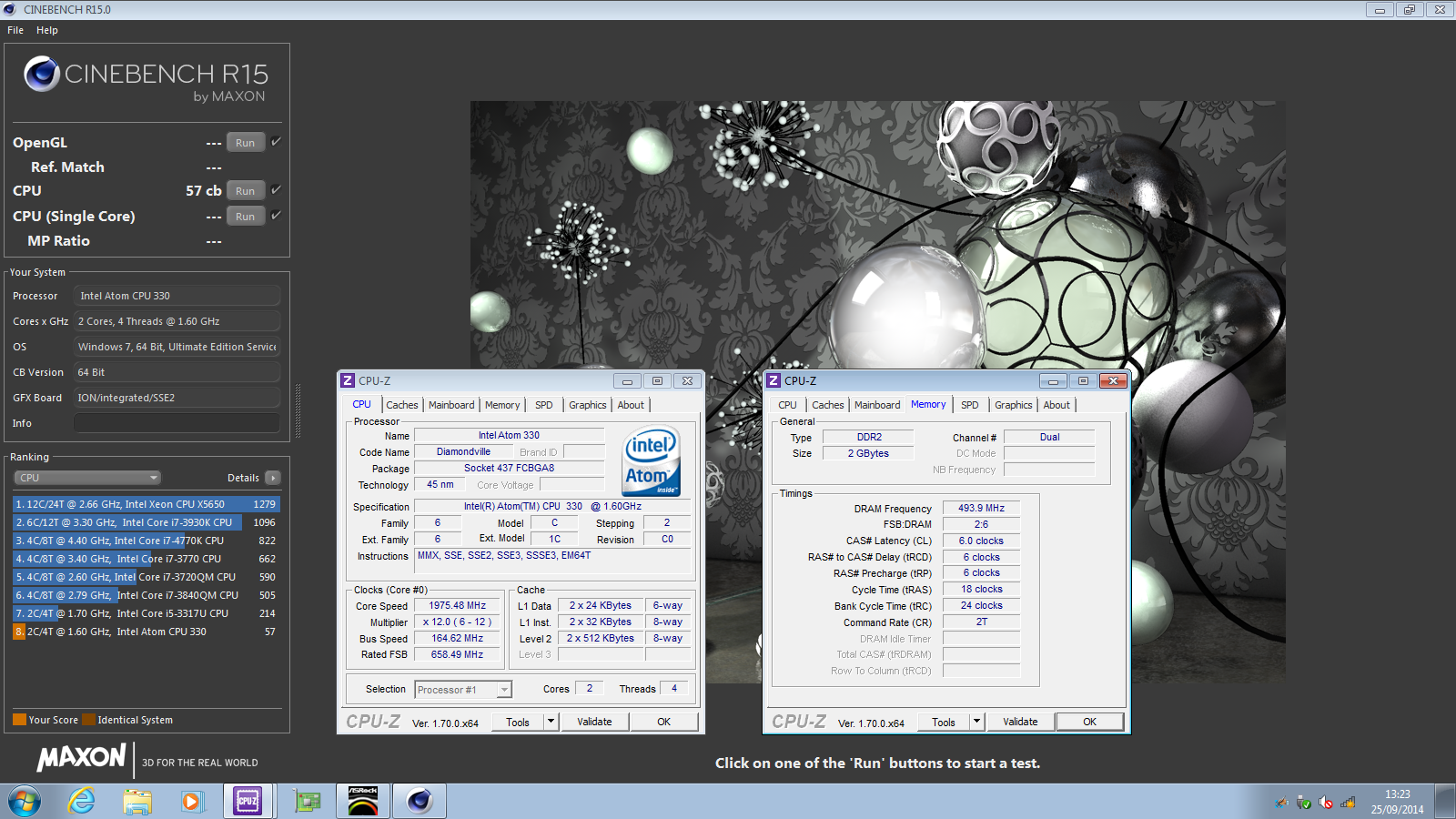Open Internet Explorer from the taskbar
This screenshot has width=1456, height=819.
coord(82,801)
